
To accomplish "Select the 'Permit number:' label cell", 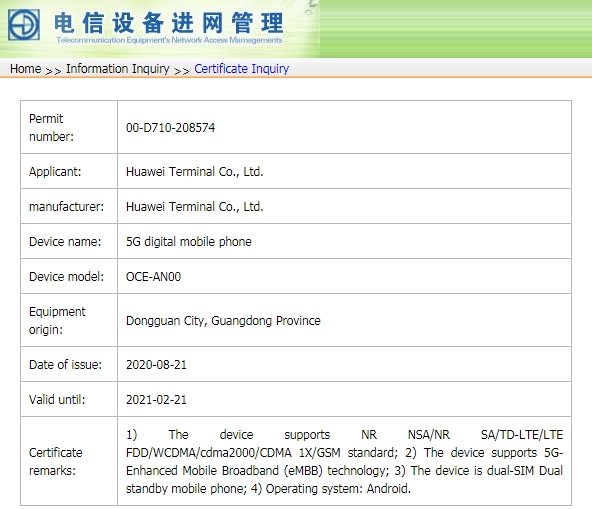I will coord(69,127).
